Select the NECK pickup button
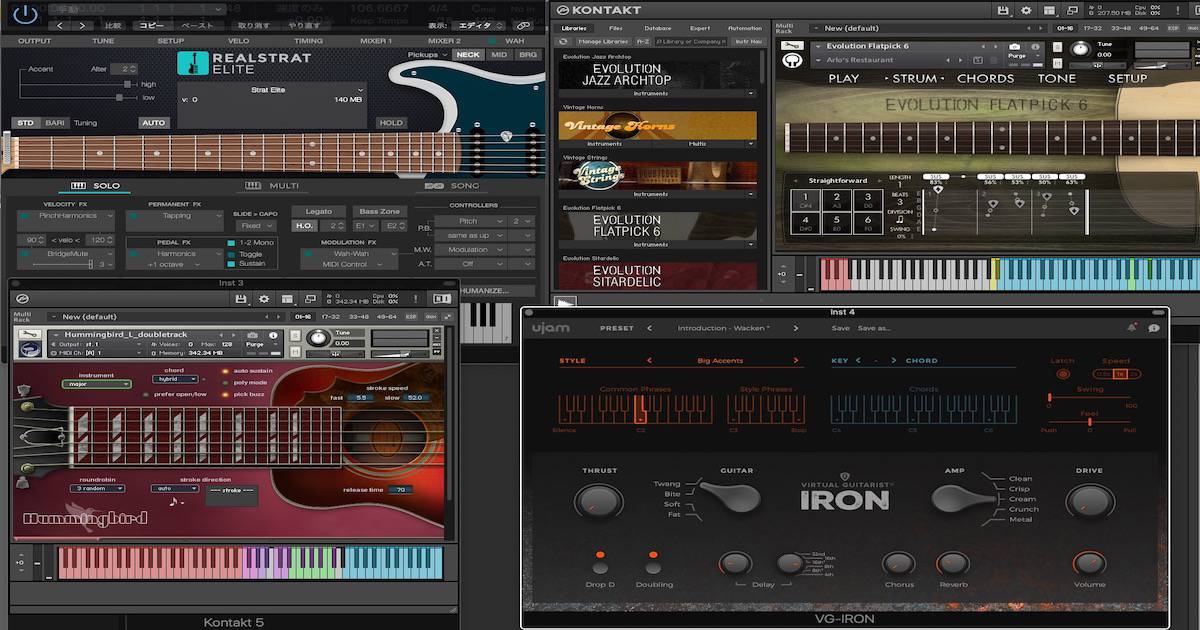1200x630 pixels. [468, 55]
